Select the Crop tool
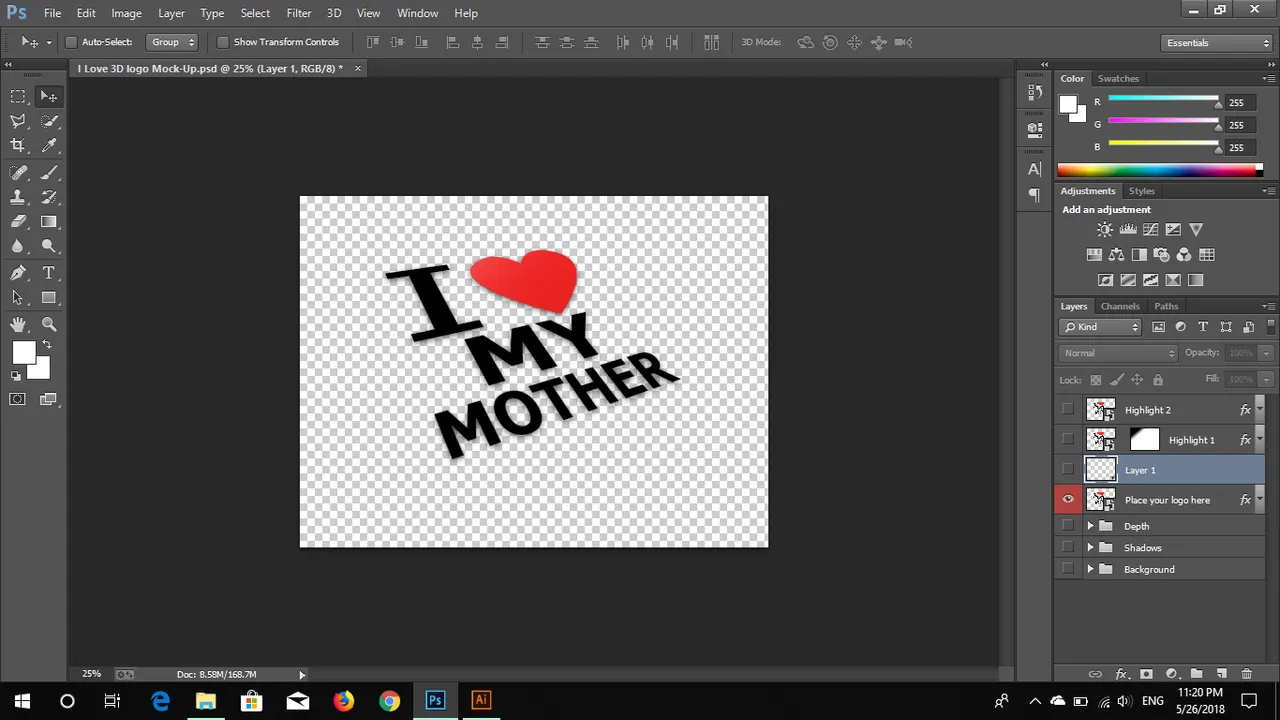Viewport: 1280px width, 720px height. pyautogui.click(x=18, y=146)
